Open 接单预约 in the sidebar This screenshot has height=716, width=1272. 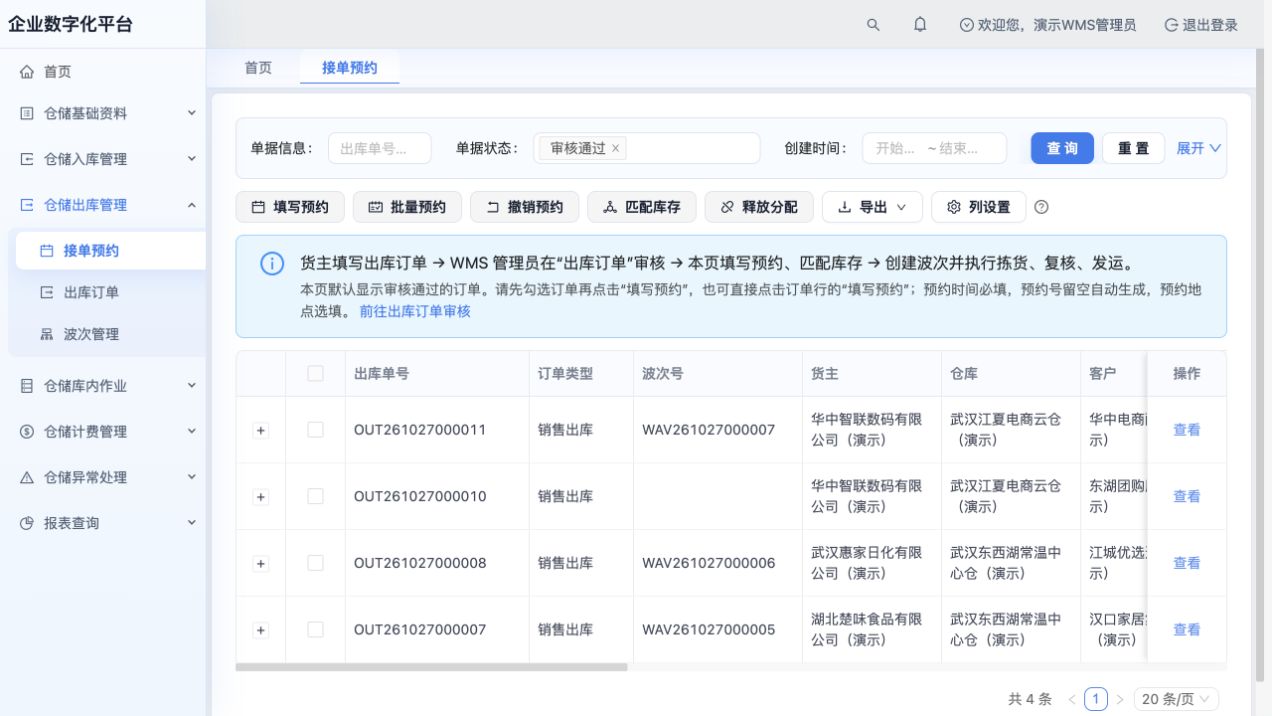coord(110,251)
